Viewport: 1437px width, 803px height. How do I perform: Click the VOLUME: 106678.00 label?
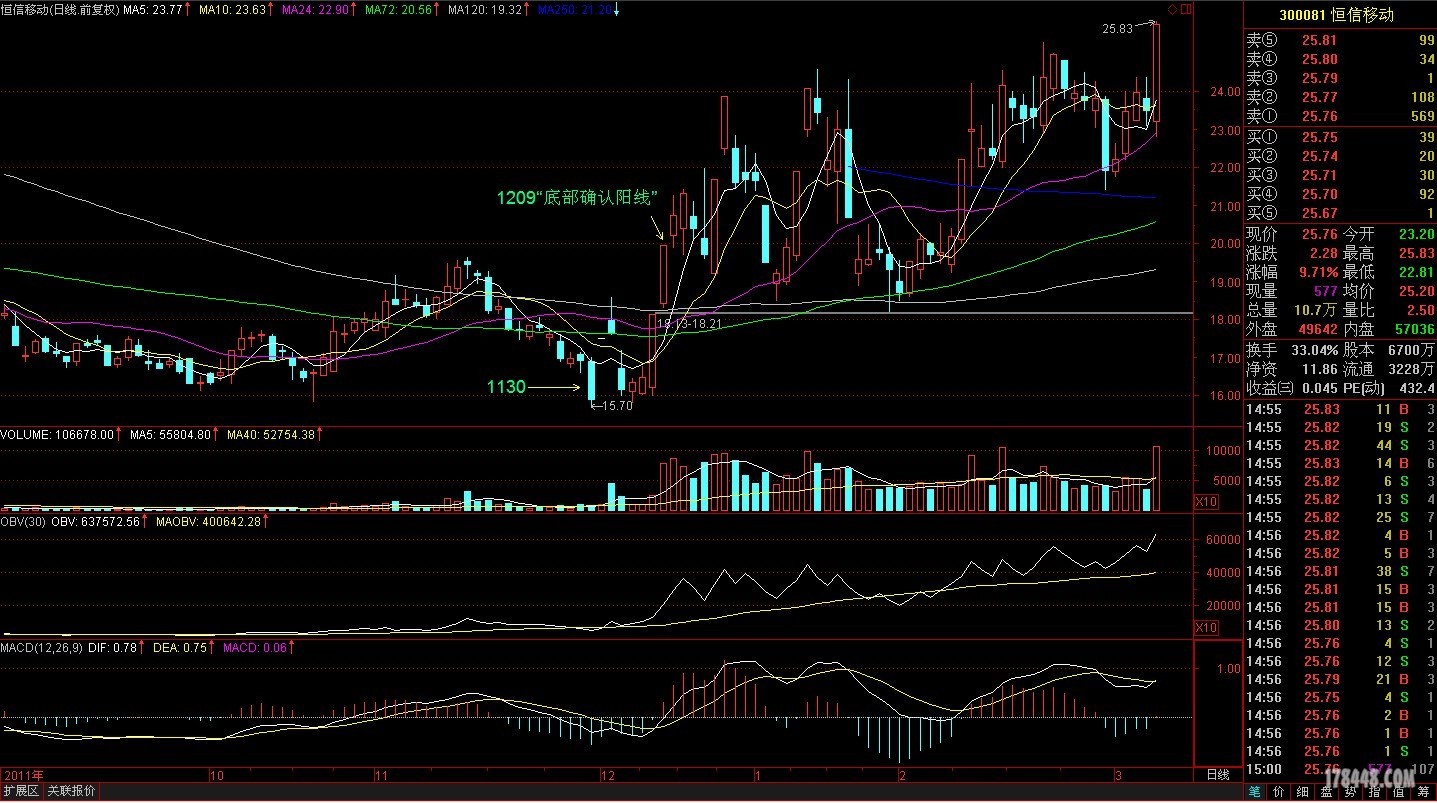57,435
